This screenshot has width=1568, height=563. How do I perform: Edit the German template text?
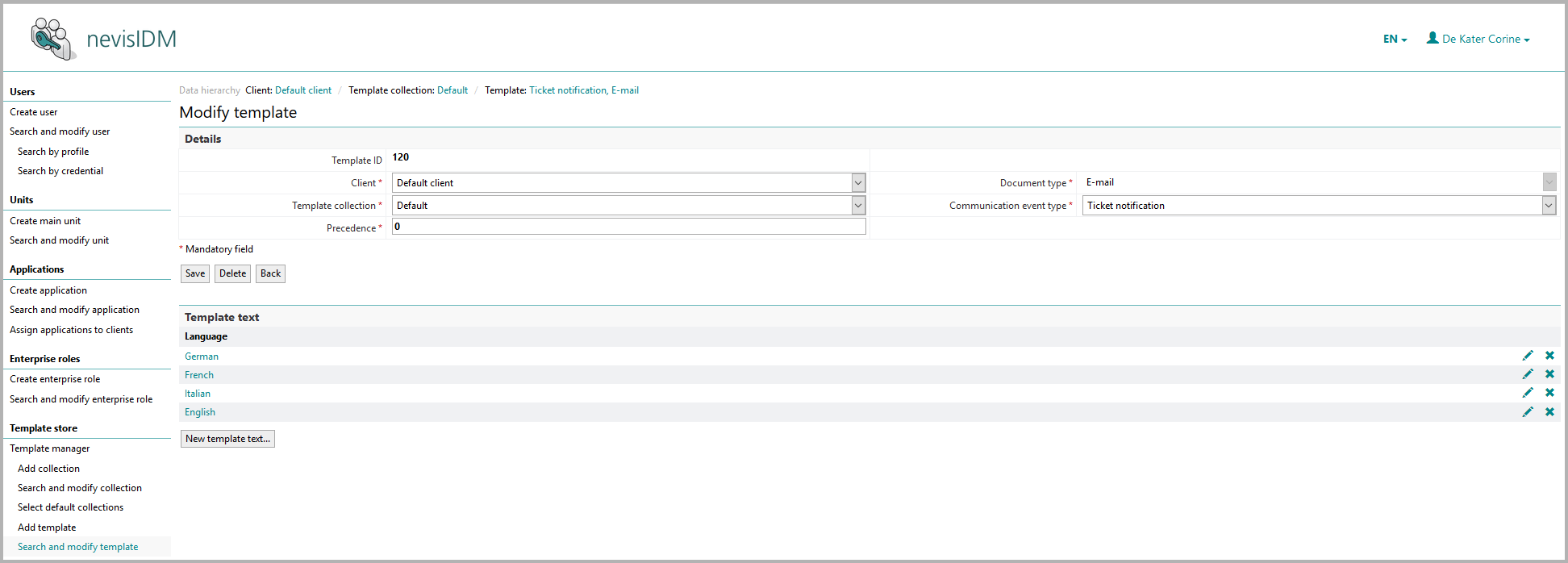tap(1527, 356)
